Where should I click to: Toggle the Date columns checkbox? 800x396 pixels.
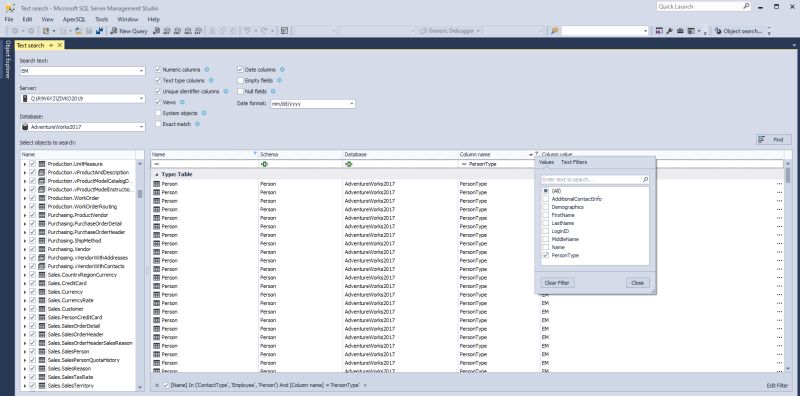(x=240, y=69)
